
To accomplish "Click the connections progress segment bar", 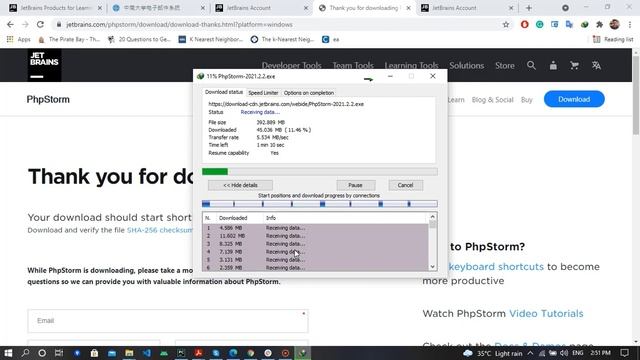I will point(320,204).
